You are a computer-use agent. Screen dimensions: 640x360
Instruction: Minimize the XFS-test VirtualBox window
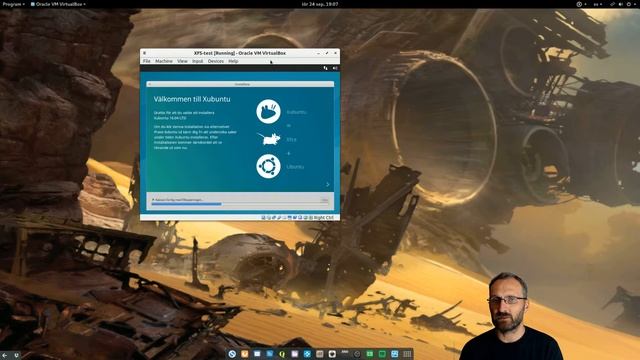coord(318,53)
